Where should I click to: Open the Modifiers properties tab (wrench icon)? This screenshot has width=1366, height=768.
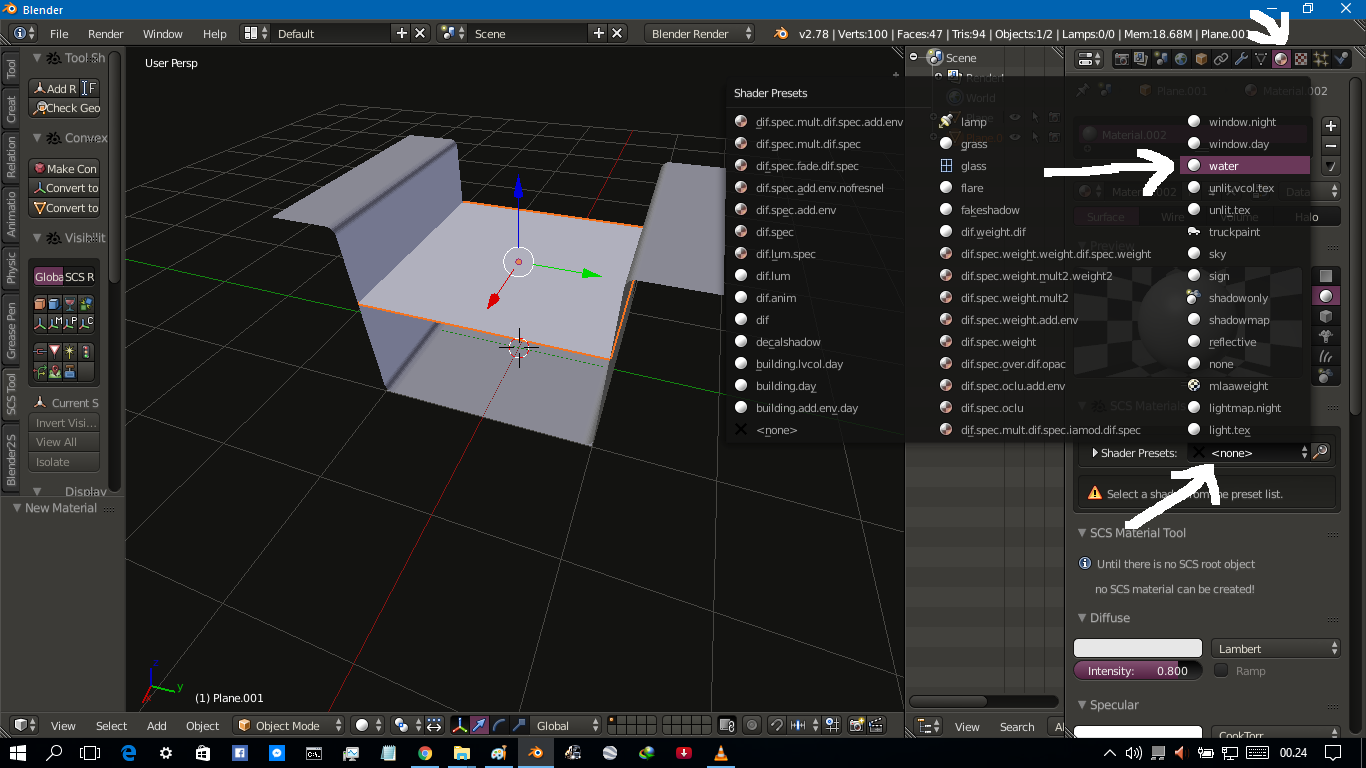(1243, 58)
